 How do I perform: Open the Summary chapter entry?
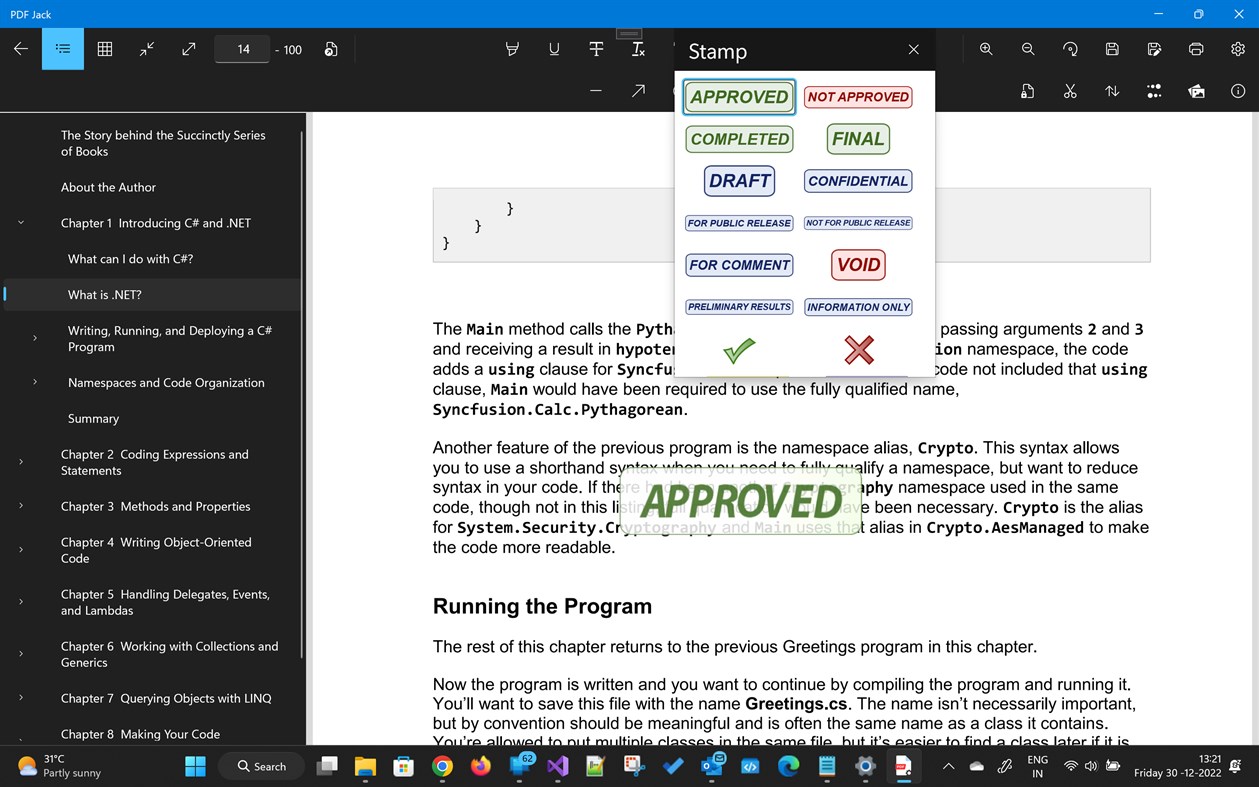[x=92, y=418]
